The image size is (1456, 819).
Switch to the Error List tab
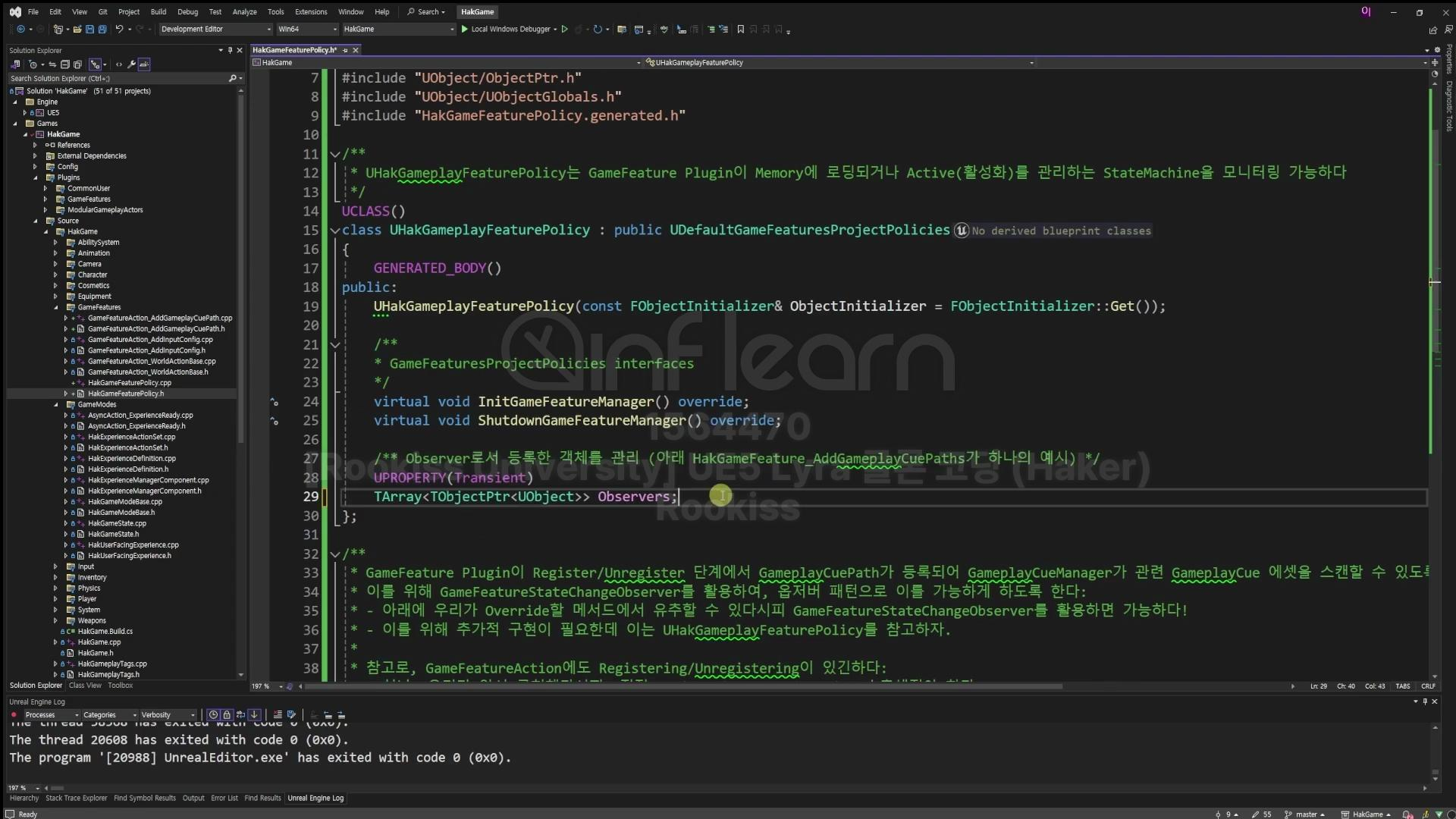224,799
